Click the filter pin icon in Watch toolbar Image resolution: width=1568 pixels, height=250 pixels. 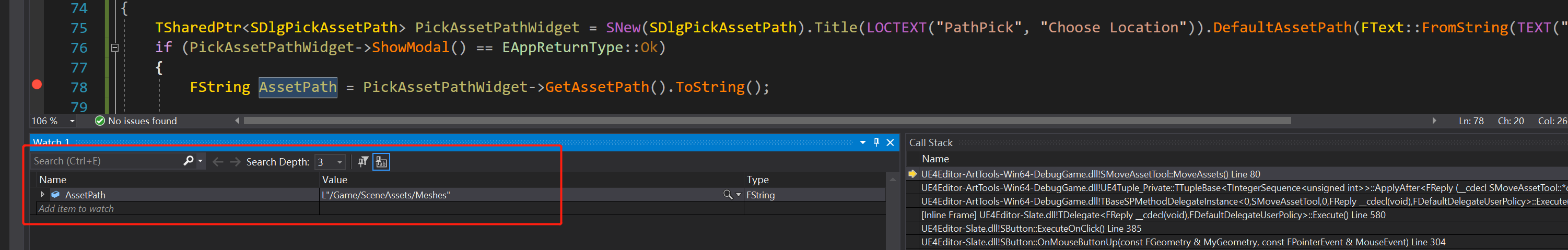363,162
